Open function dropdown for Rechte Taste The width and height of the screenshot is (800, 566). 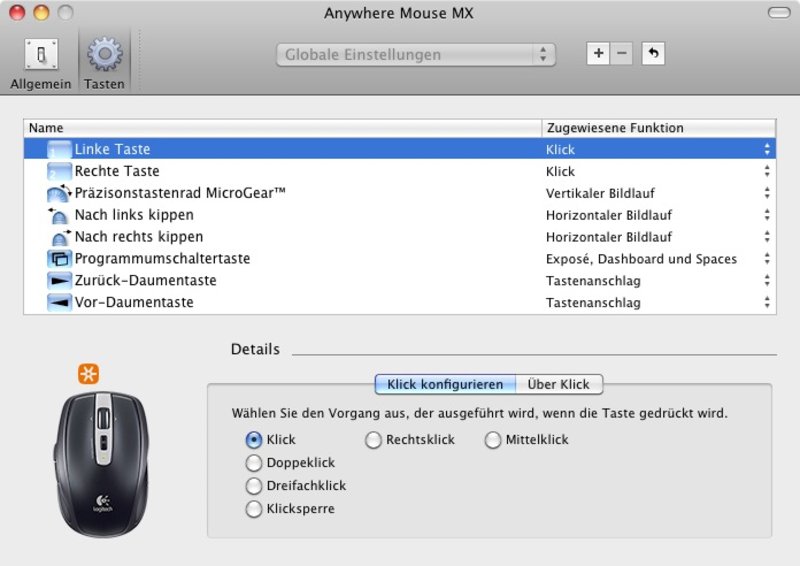coord(767,171)
